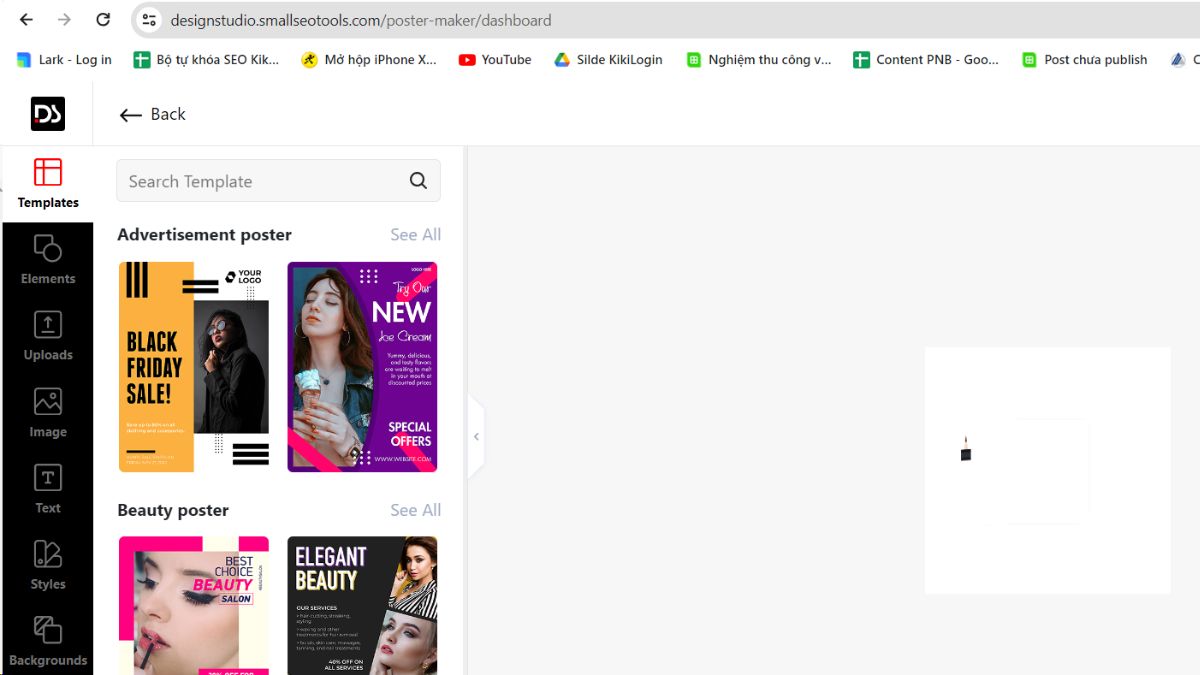Image resolution: width=1200 pixels, height=675 pixels.
Task: Choose the Black Friday Sale poster template
Action: (x=194, y=367)
